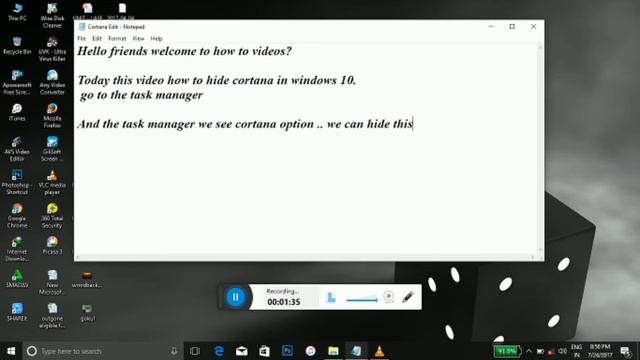Open Recycle Bin desktop icon
Image resolution: width=640 pixels, height=360 pixels.
click(17, 46)
